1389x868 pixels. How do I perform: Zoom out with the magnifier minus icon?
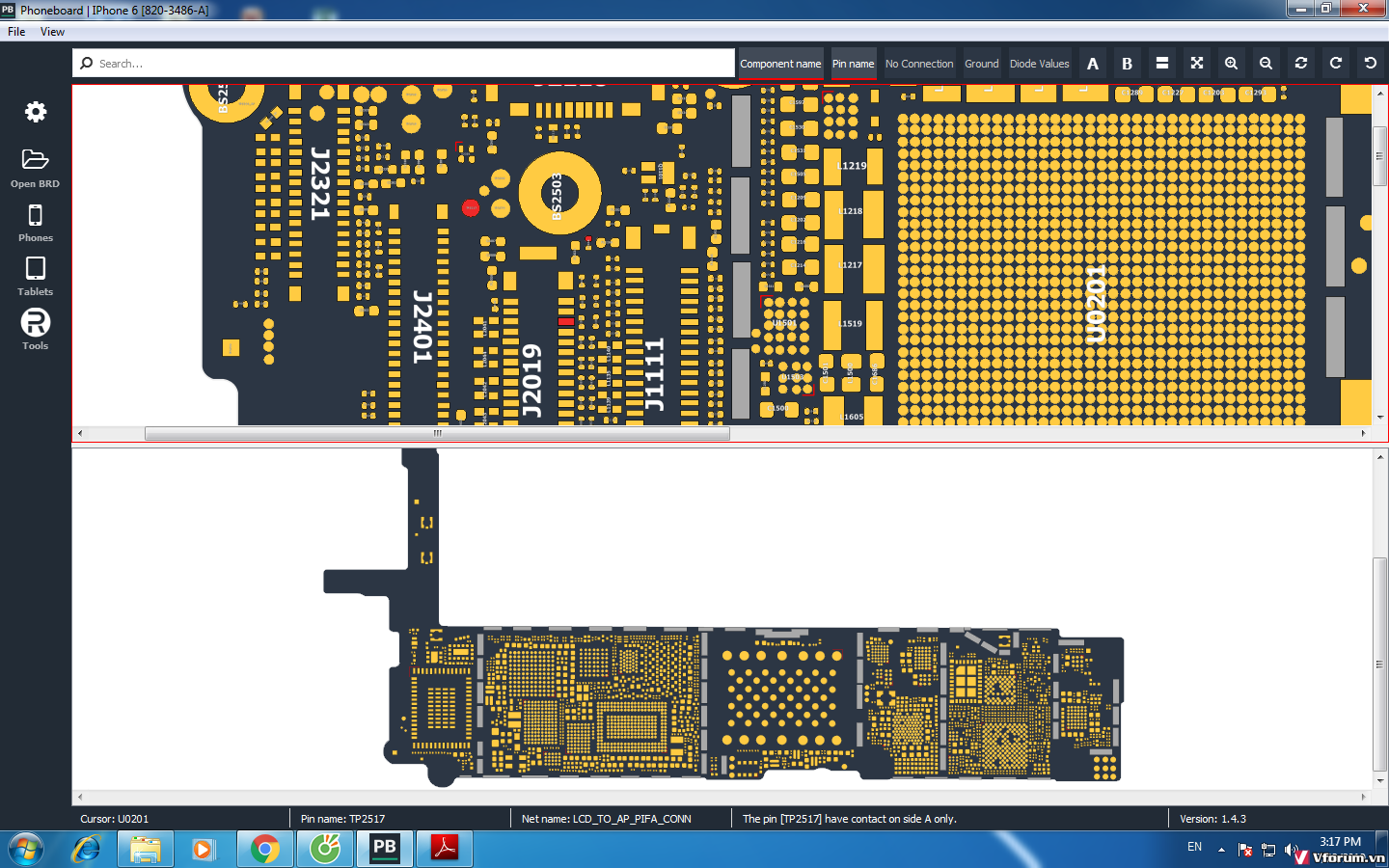pos(1266,64)
